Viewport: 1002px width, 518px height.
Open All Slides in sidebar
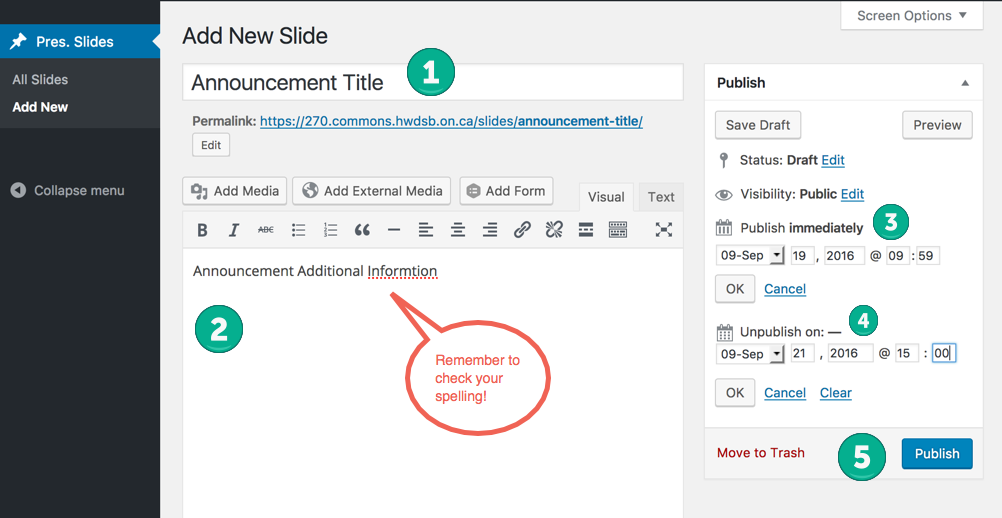(x=40, y=80)
